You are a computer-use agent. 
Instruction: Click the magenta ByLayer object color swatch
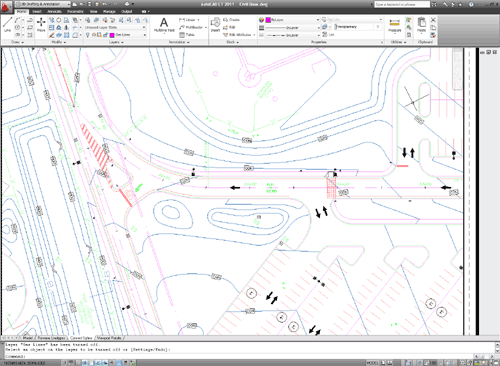tap(268, 20)
